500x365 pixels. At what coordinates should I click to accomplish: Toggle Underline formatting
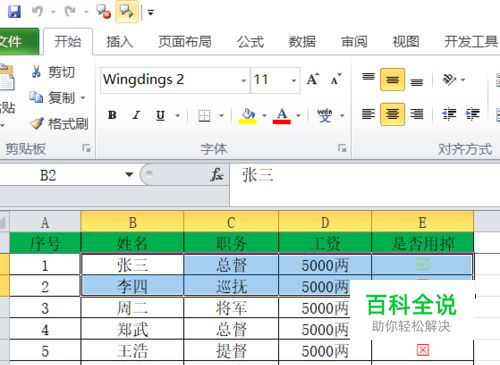coord(160,115)
